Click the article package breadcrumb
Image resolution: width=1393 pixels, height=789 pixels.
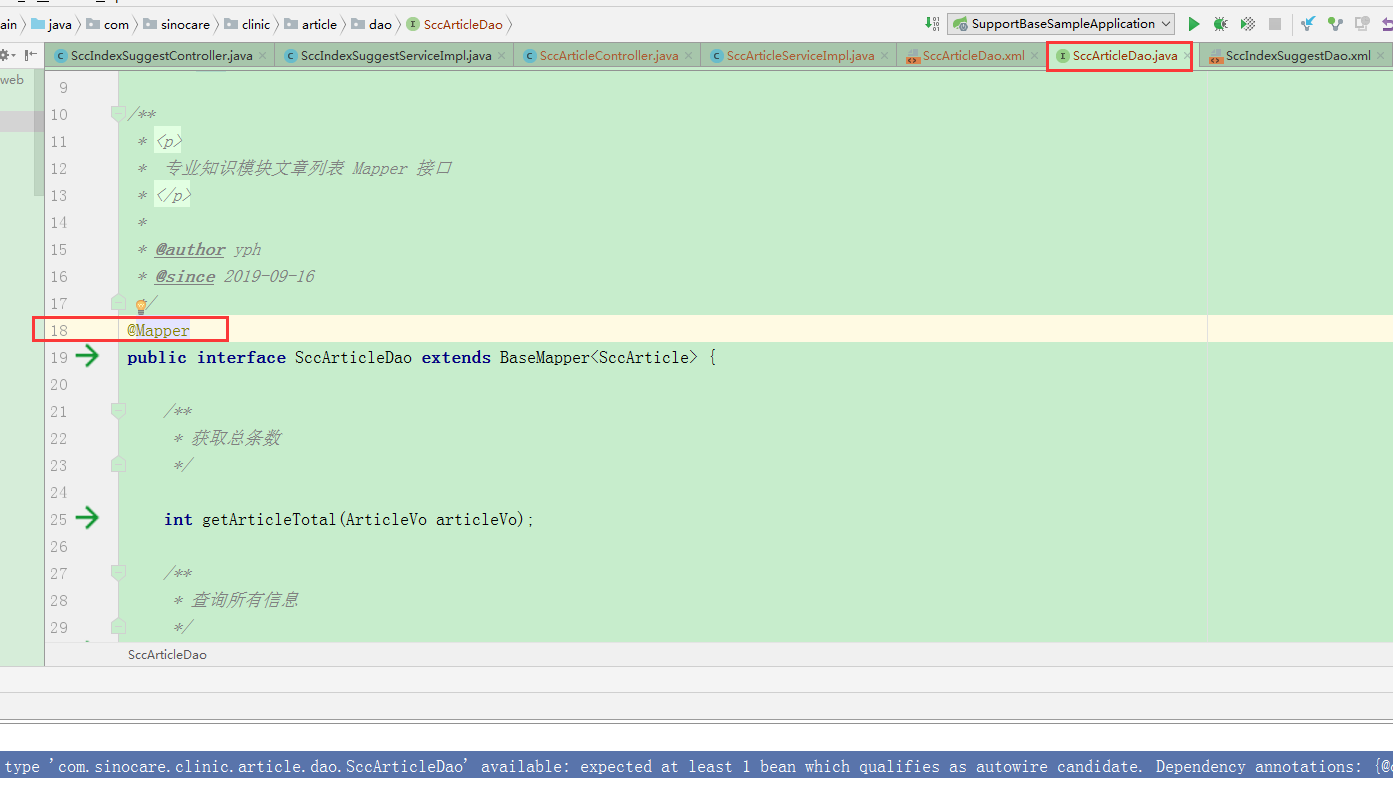[x=311, y=24]
